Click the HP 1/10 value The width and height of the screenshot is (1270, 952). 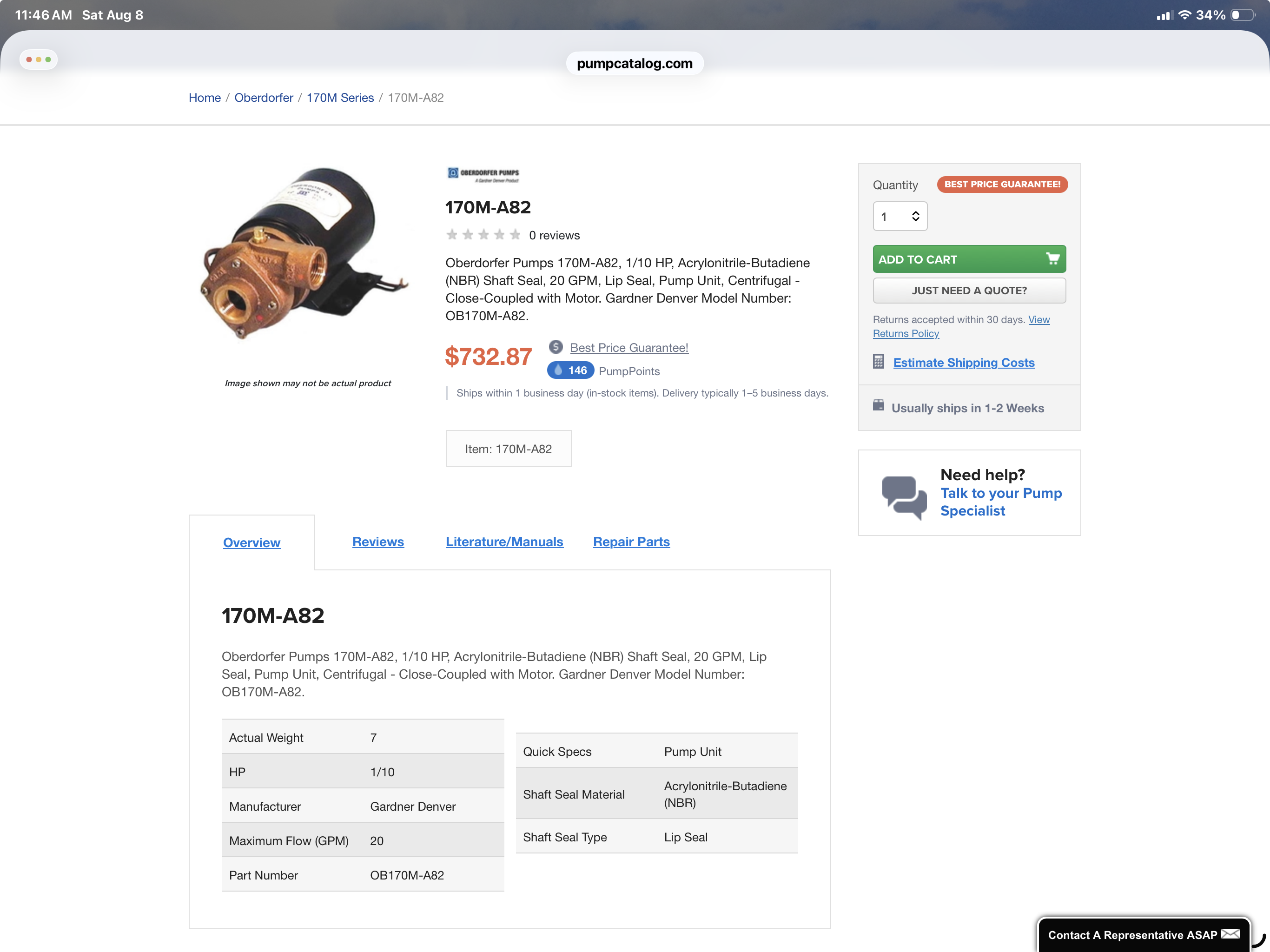pyautogui.click(x=382, y=772)
